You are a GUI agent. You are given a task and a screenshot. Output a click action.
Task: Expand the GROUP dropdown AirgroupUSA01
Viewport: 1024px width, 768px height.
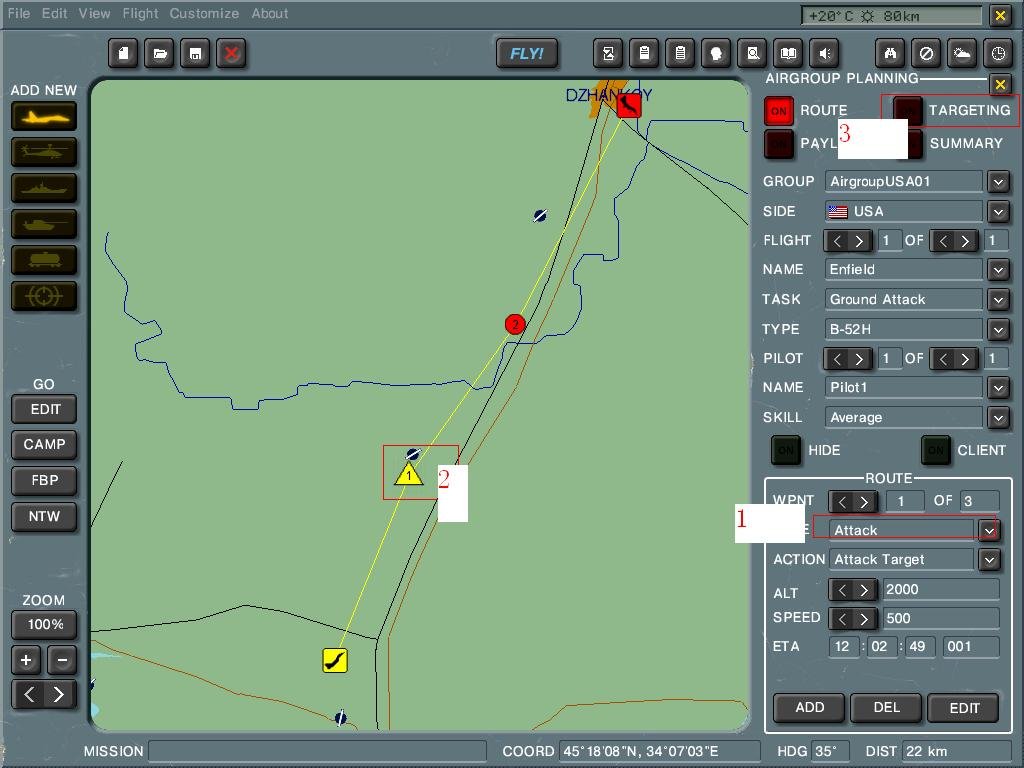pos(998,182)
